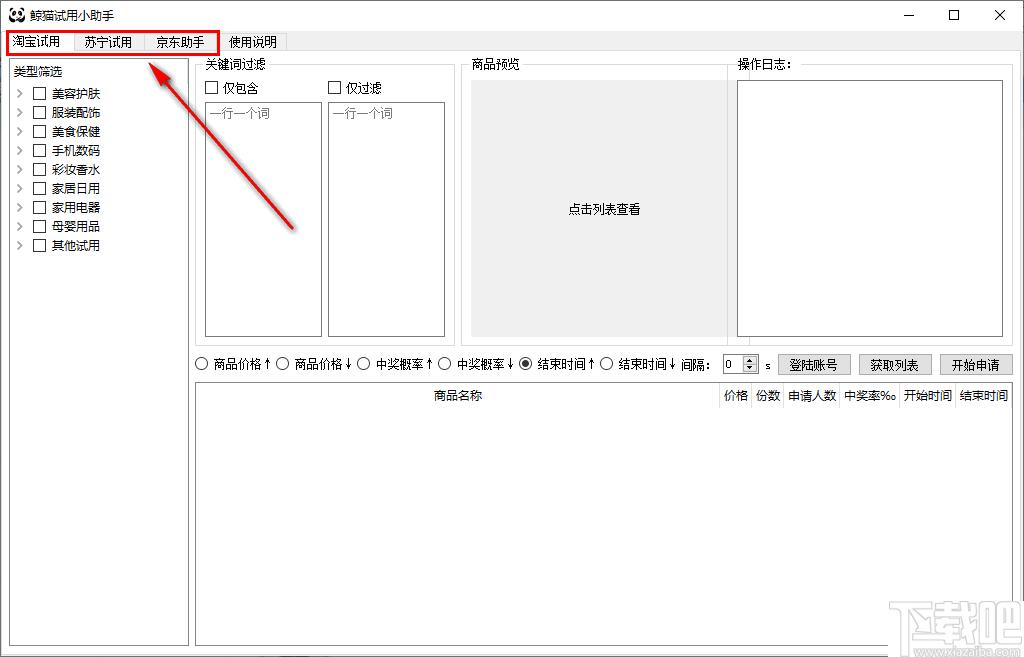Minimize the 鲸猫试用小助手 window
Screen dimensions: 1024x657
tap(909, 15)
